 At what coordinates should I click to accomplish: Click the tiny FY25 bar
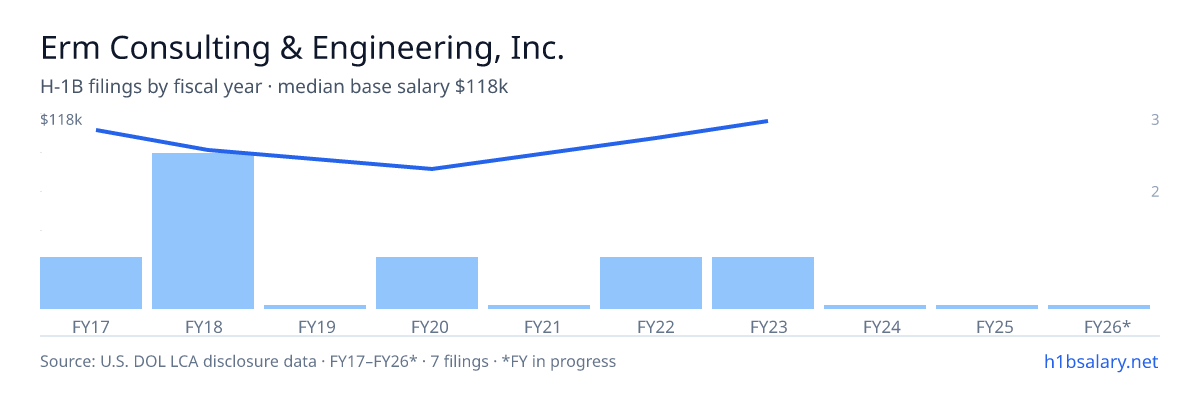987,307
